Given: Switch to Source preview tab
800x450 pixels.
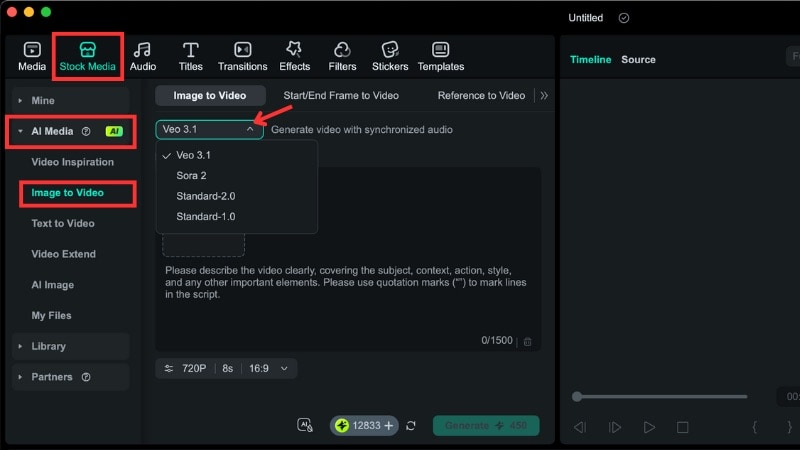Looking at the screenshot, I should (638, 60).
